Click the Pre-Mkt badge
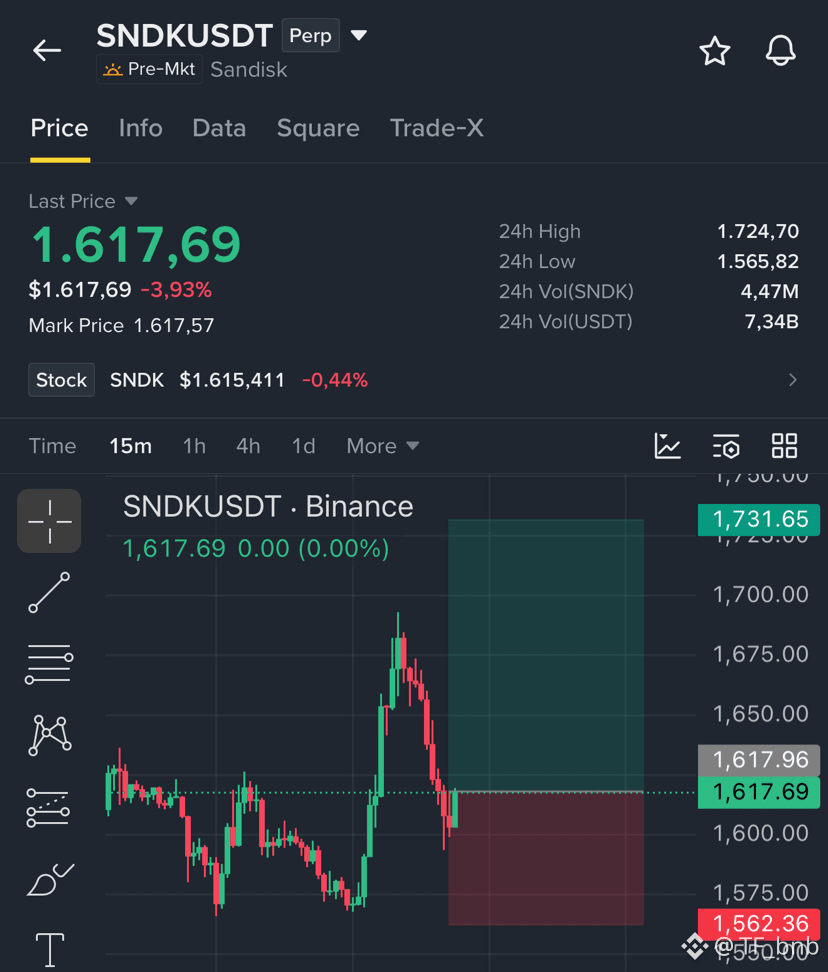 coord(149,69)
